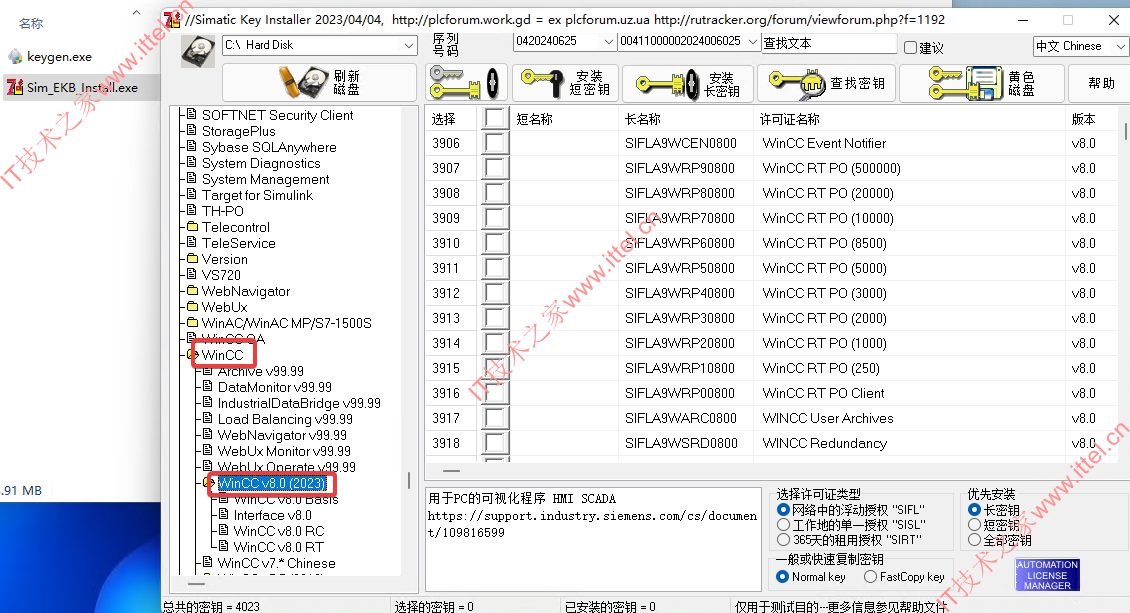1130x613 pixels.
Task: Open the 中文 Chinese language dropdown
Action: click(x=1120, y=47)
